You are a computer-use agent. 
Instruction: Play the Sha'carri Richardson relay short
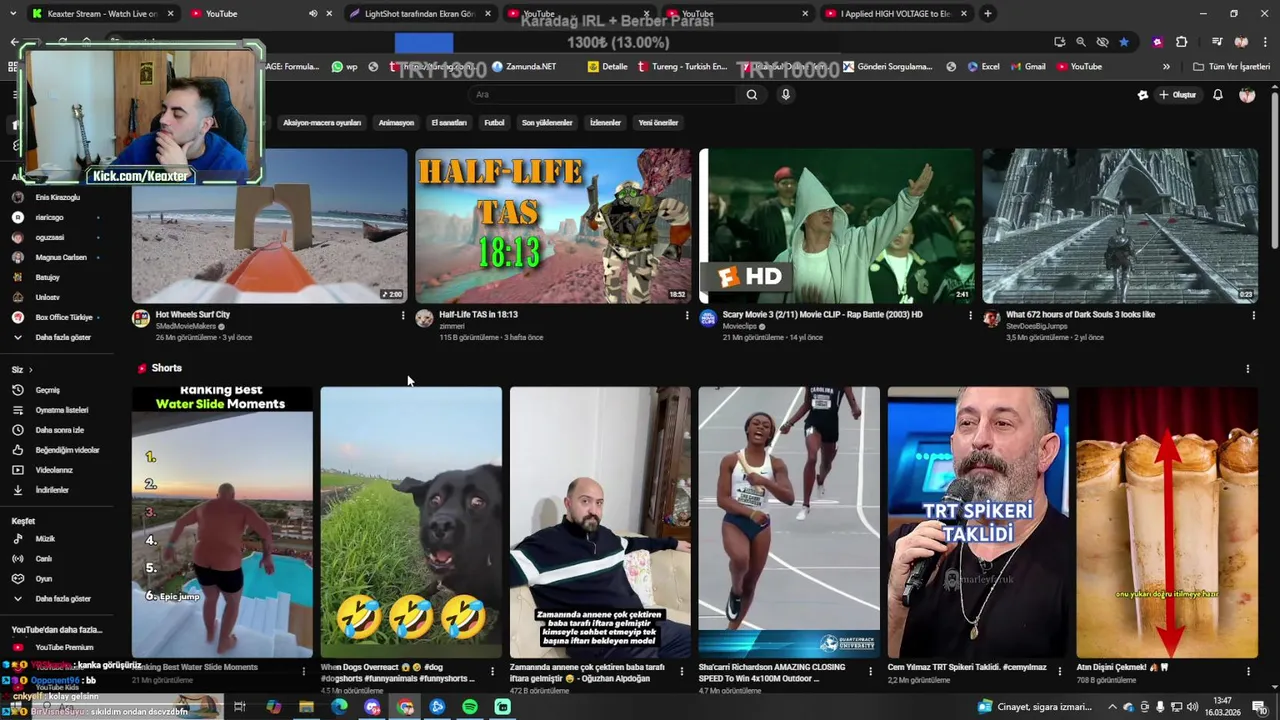click(x=789, y=522)
